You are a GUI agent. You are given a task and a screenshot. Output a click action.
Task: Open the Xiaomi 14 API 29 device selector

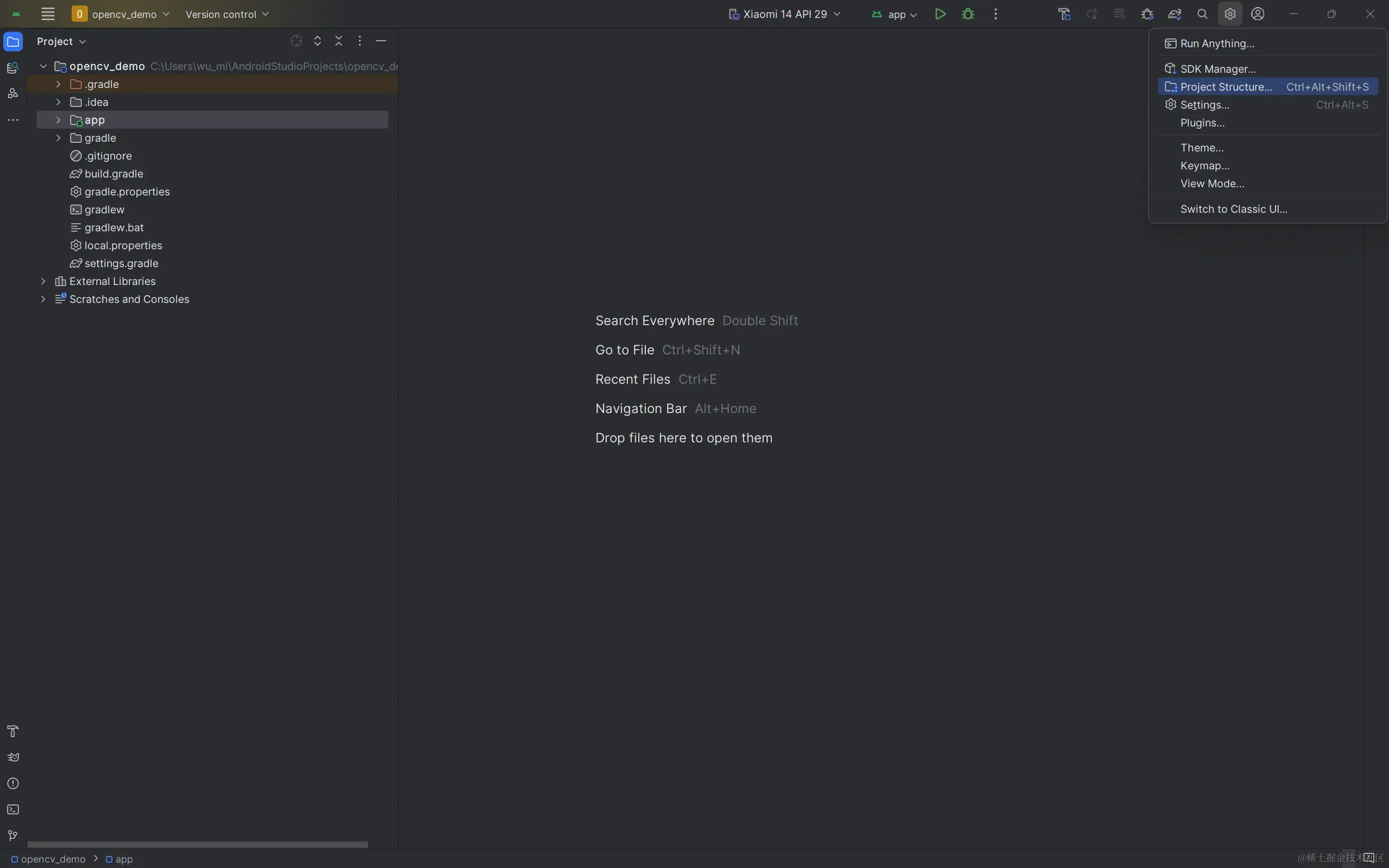(784, 14)
